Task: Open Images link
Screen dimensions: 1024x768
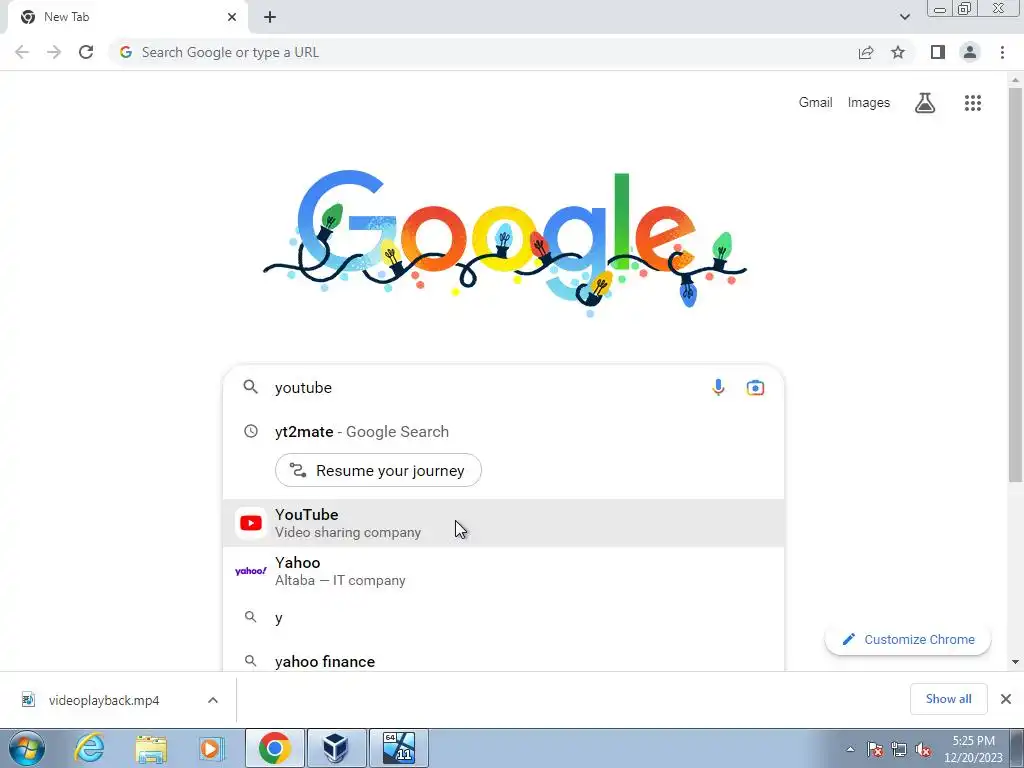Action: (869, 103)
